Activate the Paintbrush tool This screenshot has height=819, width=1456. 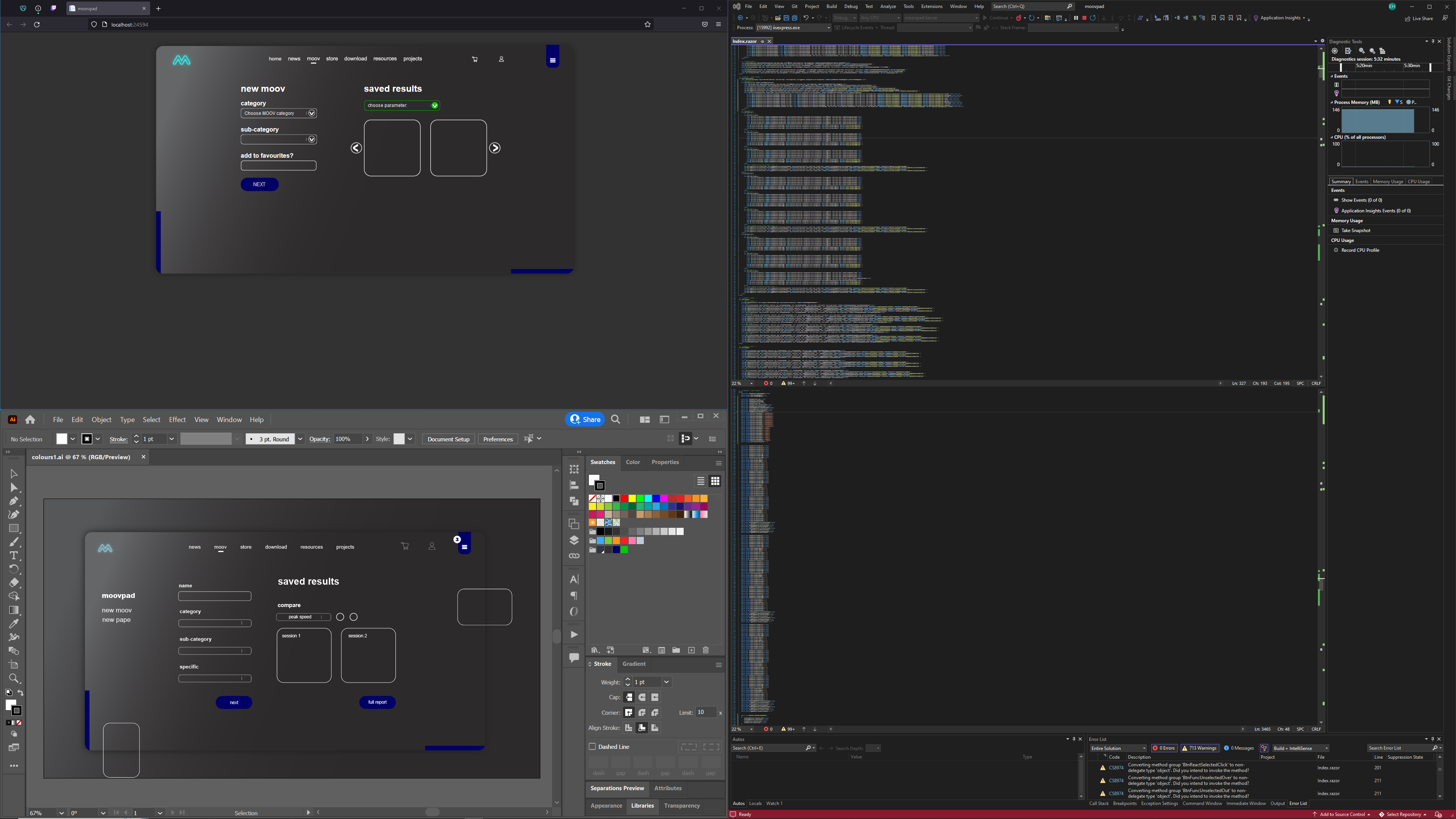14,542
